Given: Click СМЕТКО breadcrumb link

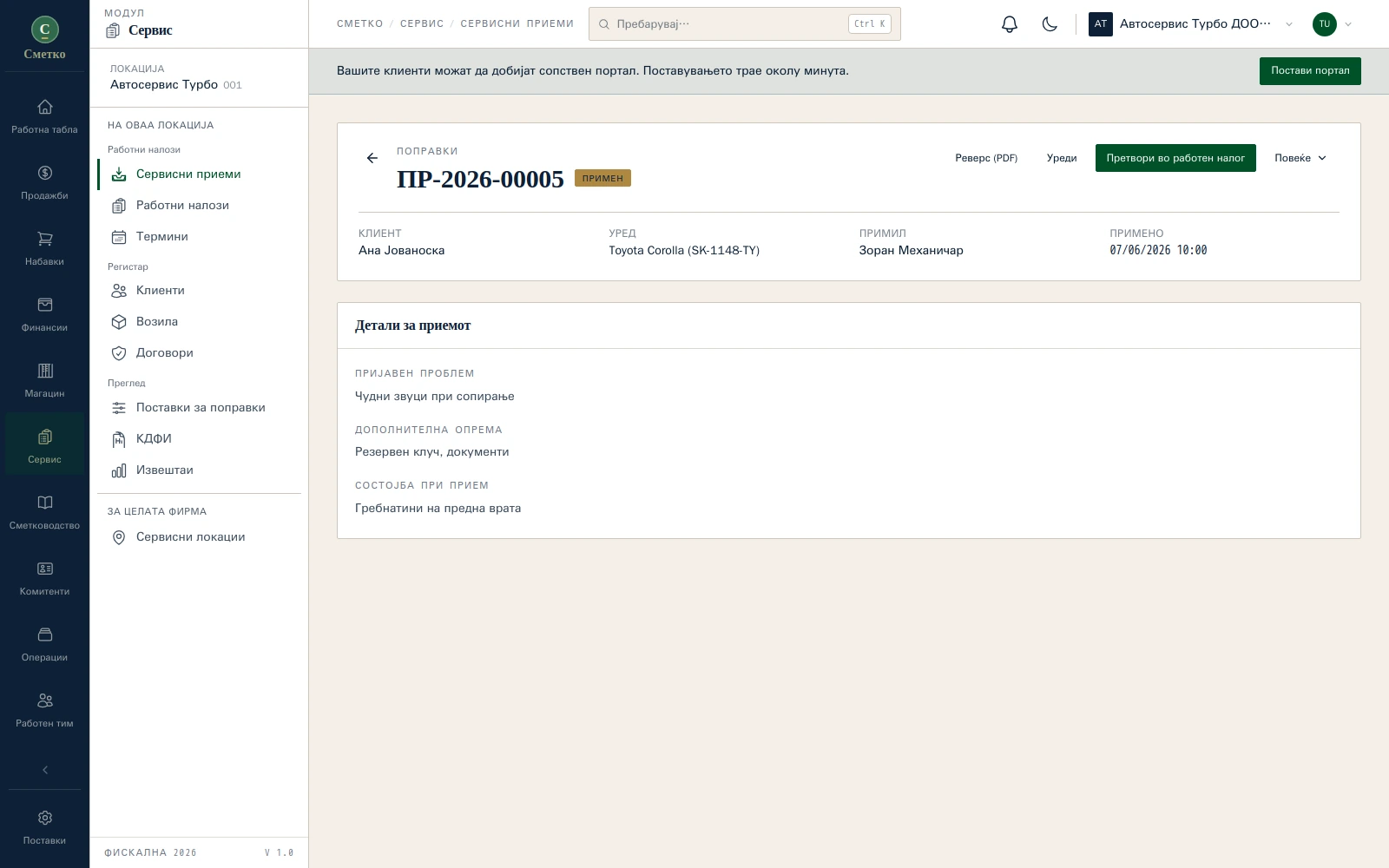Looking at the screenshot, I should coord(360,24).
